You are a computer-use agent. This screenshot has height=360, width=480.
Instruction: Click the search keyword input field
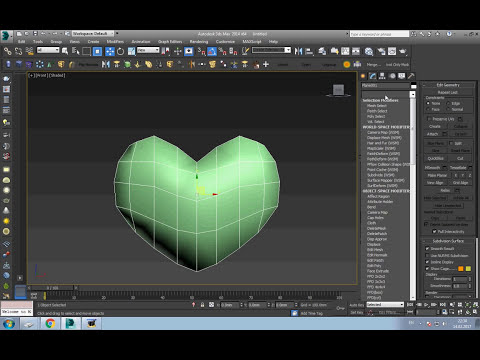point(379,34)
